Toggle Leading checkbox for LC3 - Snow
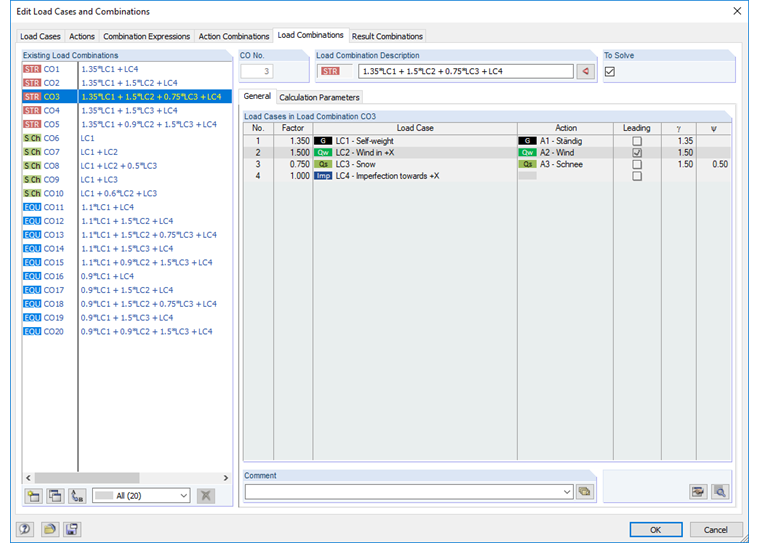Viewport: 760px width, 543px height. point(637,164)
